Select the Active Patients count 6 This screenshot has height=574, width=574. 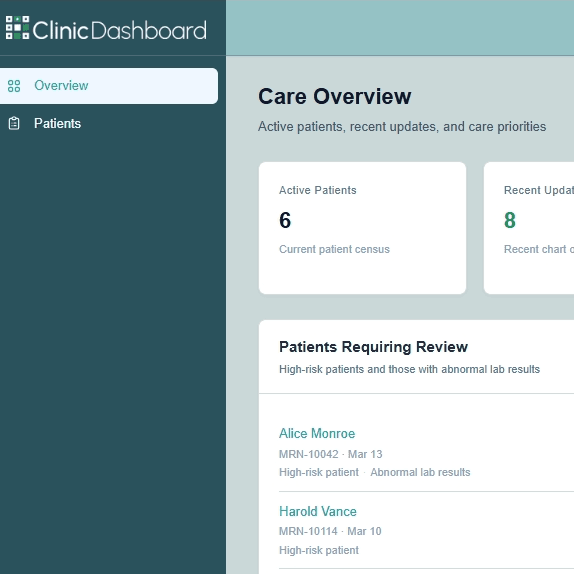pyautogui.click(x=285, y=220)
